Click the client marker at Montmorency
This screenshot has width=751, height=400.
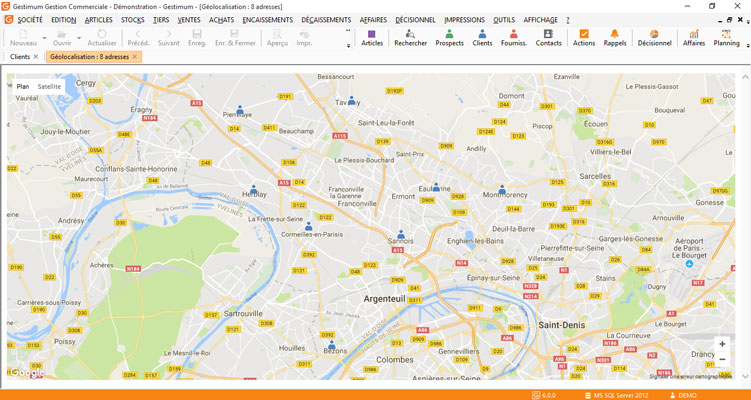coord(502,189)
